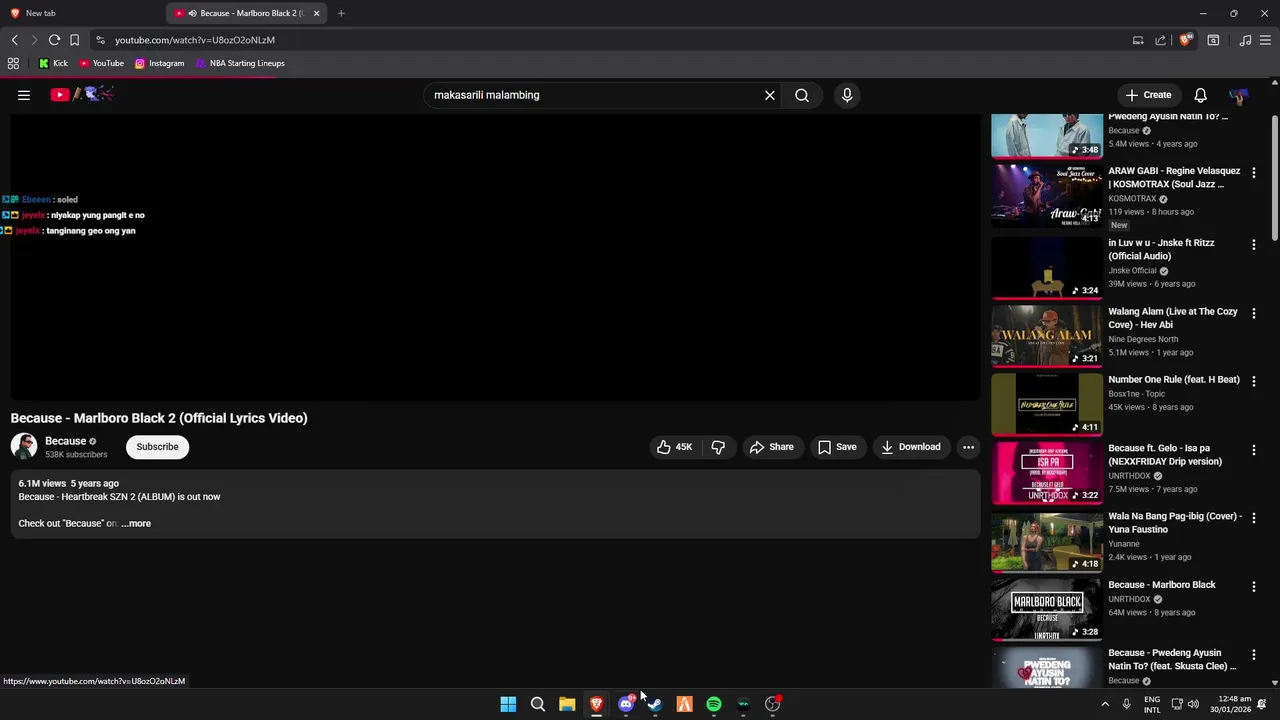Clear the search box with the X icon
This screenshot has height=720, width=1280.
[770, 95]
